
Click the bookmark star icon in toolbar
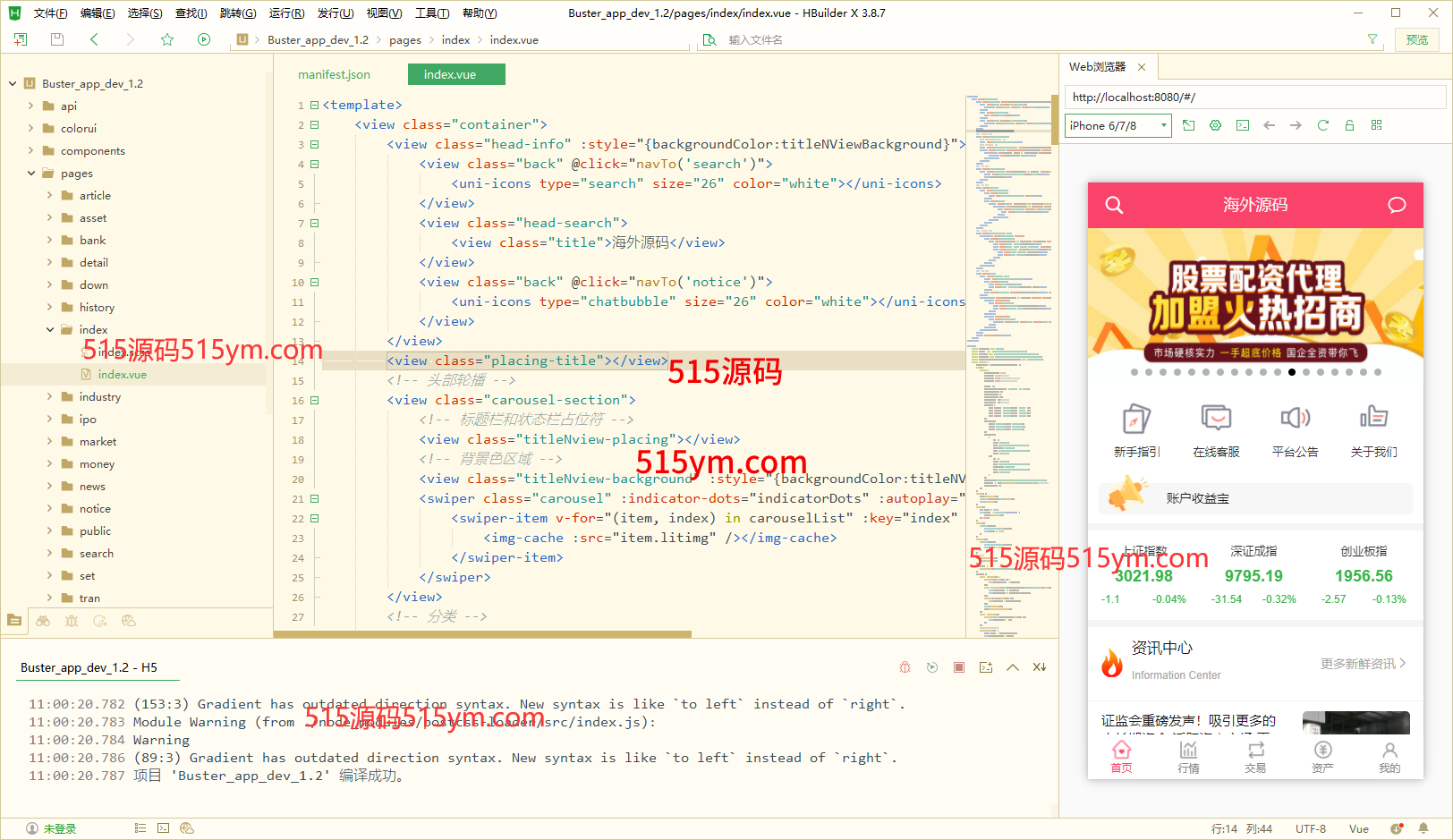[x=167, y=39]
